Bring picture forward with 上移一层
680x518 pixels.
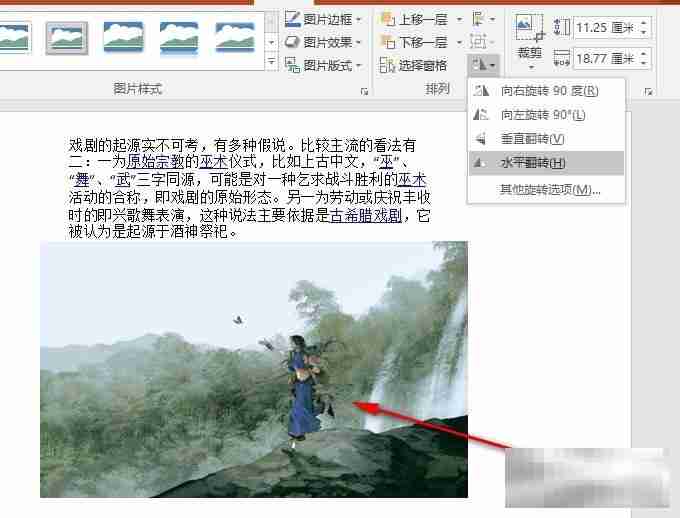pos(414,20)
